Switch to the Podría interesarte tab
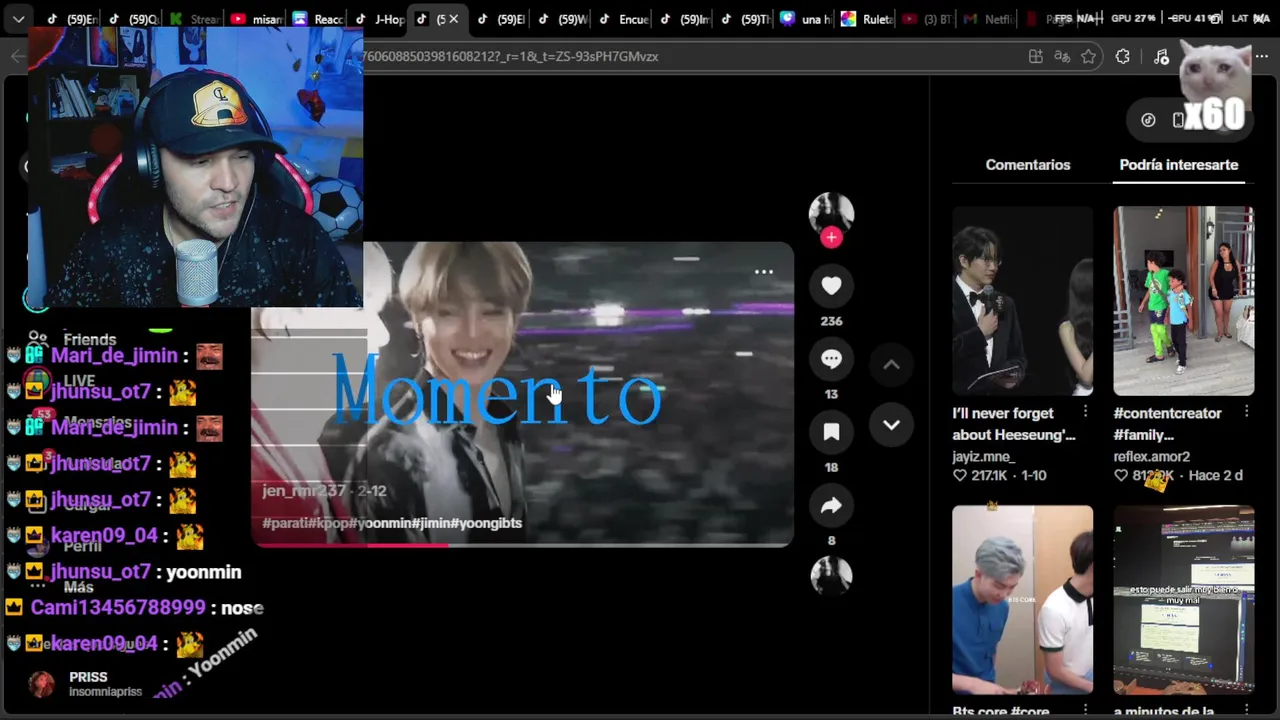Image resolution: width=1280 pixels, height=720 pixels. (1179, 165)
